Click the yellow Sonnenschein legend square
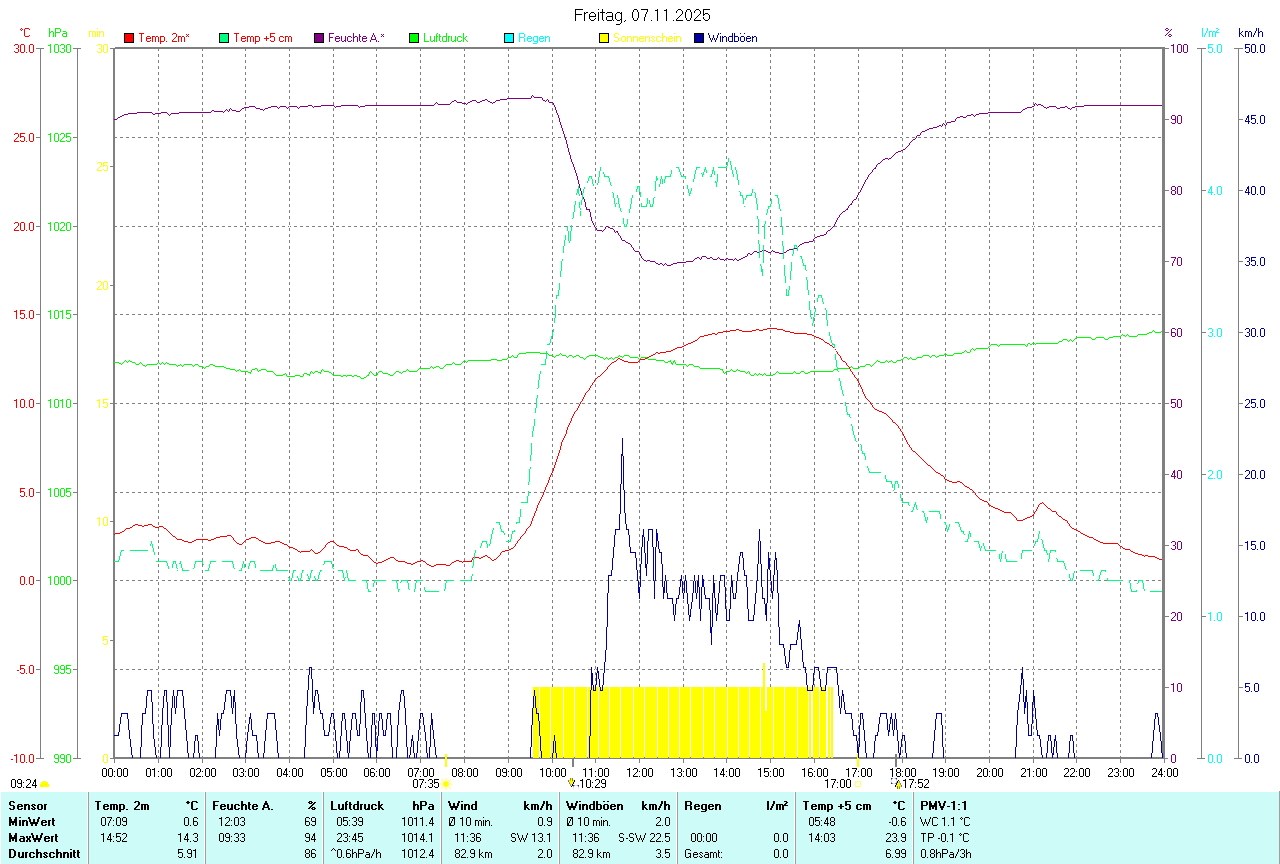This screenshot has width=1280, height=864. [x=604, y=38]
